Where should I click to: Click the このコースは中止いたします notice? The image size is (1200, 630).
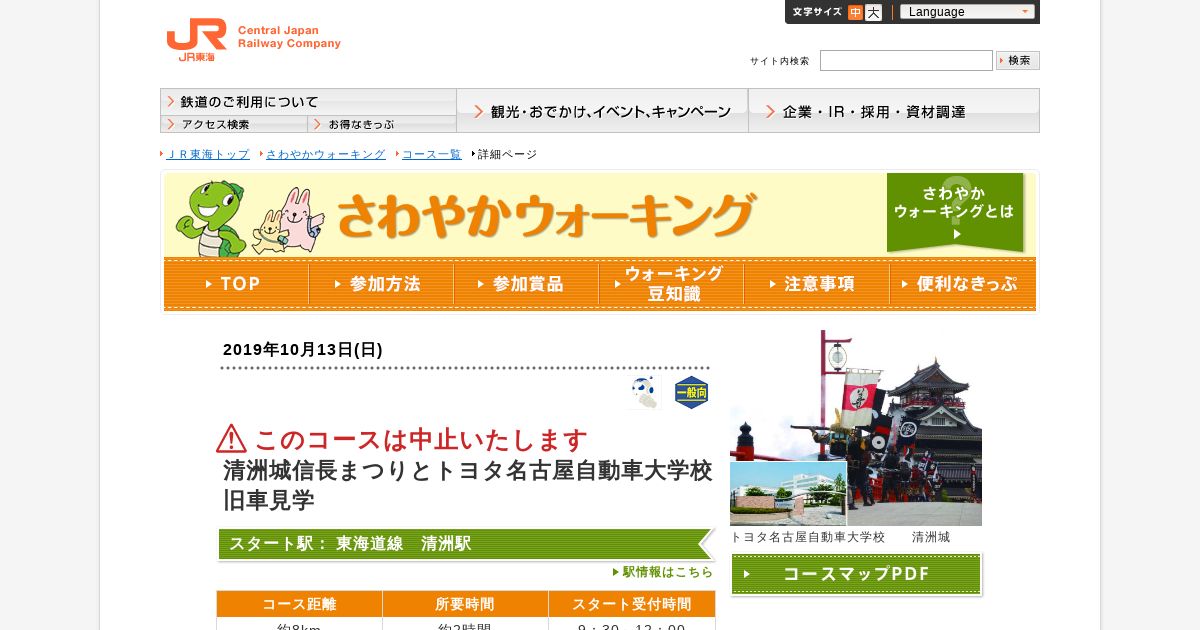point(421,440)
